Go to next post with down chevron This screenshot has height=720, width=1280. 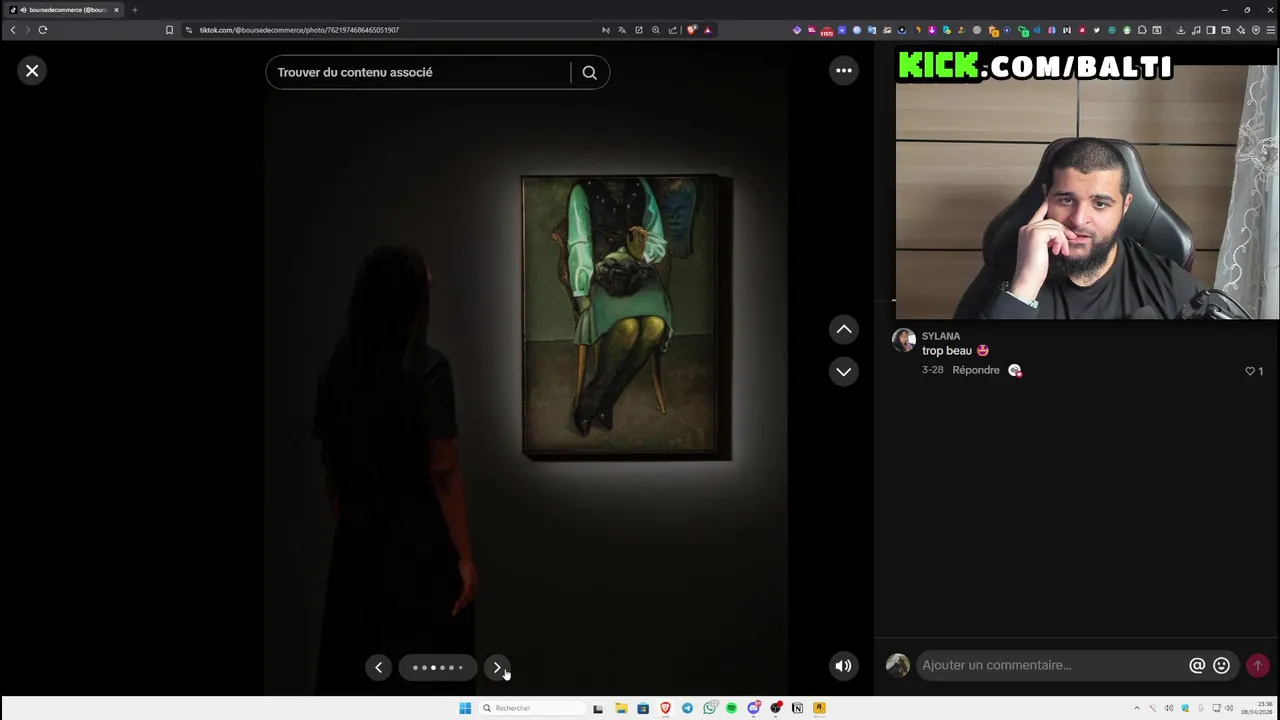point(844,371)
